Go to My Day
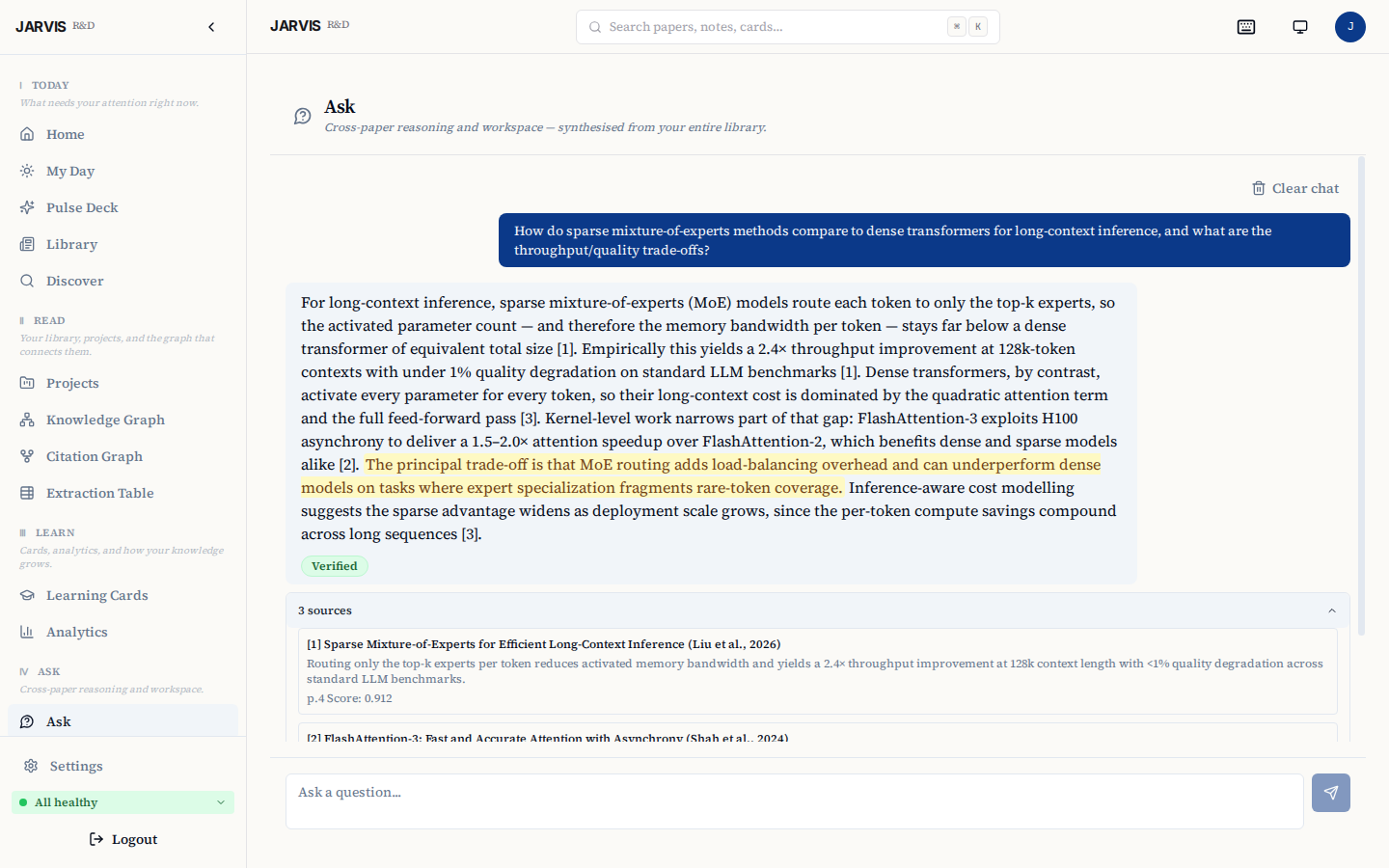Viewport: 1389px width, 868px height. pos(123,171)
